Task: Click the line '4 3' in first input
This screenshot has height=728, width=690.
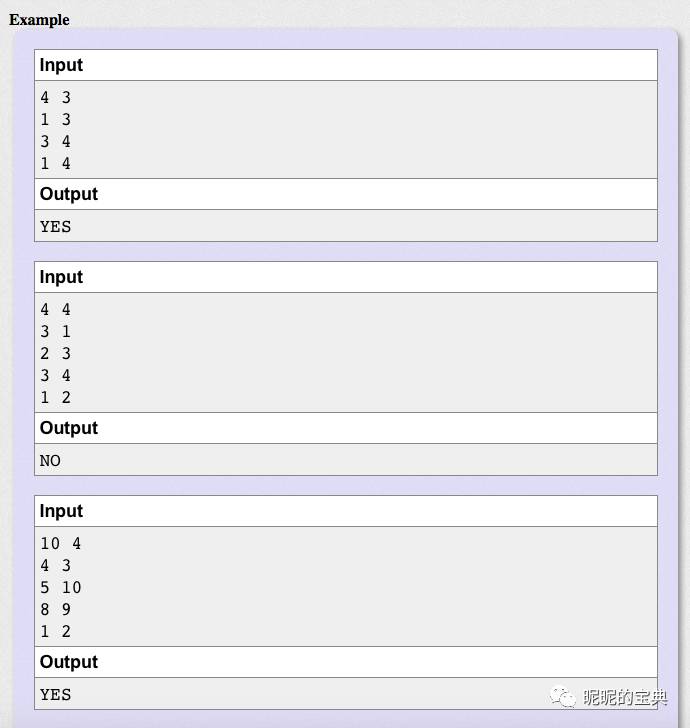Action: [55, 98]
